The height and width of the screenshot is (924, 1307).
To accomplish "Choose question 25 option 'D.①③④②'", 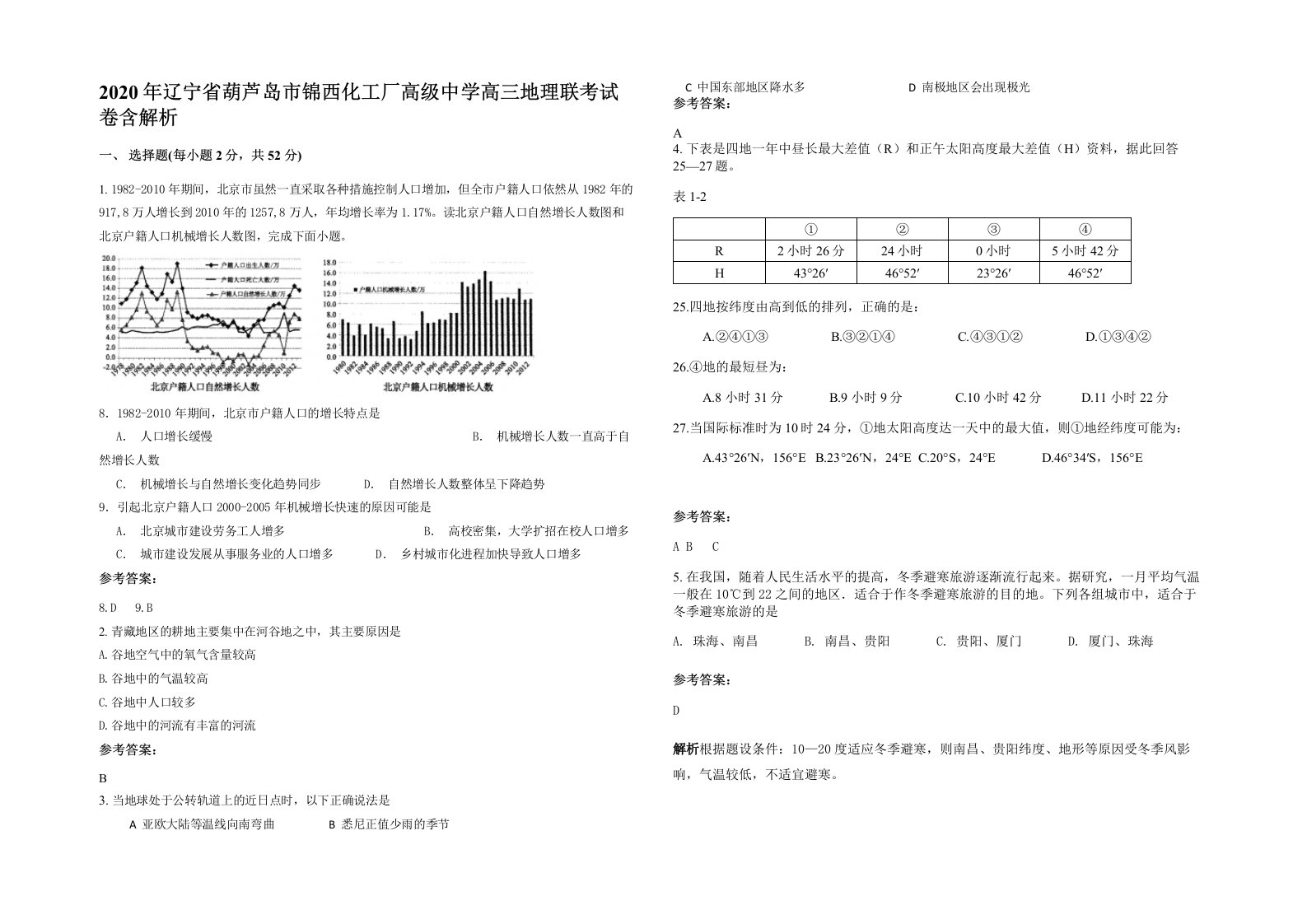I will click(1118, 337).
